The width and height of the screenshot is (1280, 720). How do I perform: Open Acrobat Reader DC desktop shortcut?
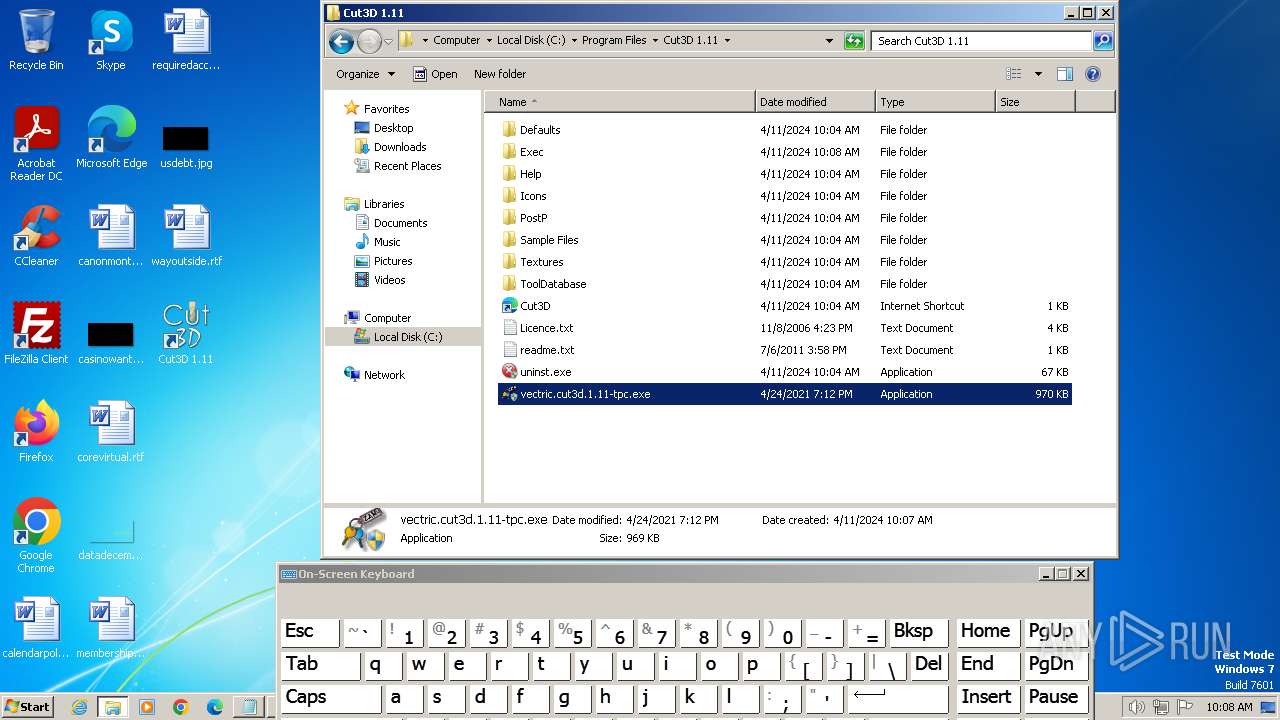pos(36,144)
